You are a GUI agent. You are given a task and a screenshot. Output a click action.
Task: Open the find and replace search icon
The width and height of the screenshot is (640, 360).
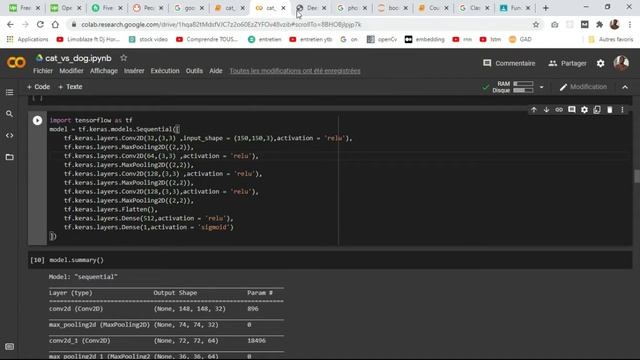point(9,114)
